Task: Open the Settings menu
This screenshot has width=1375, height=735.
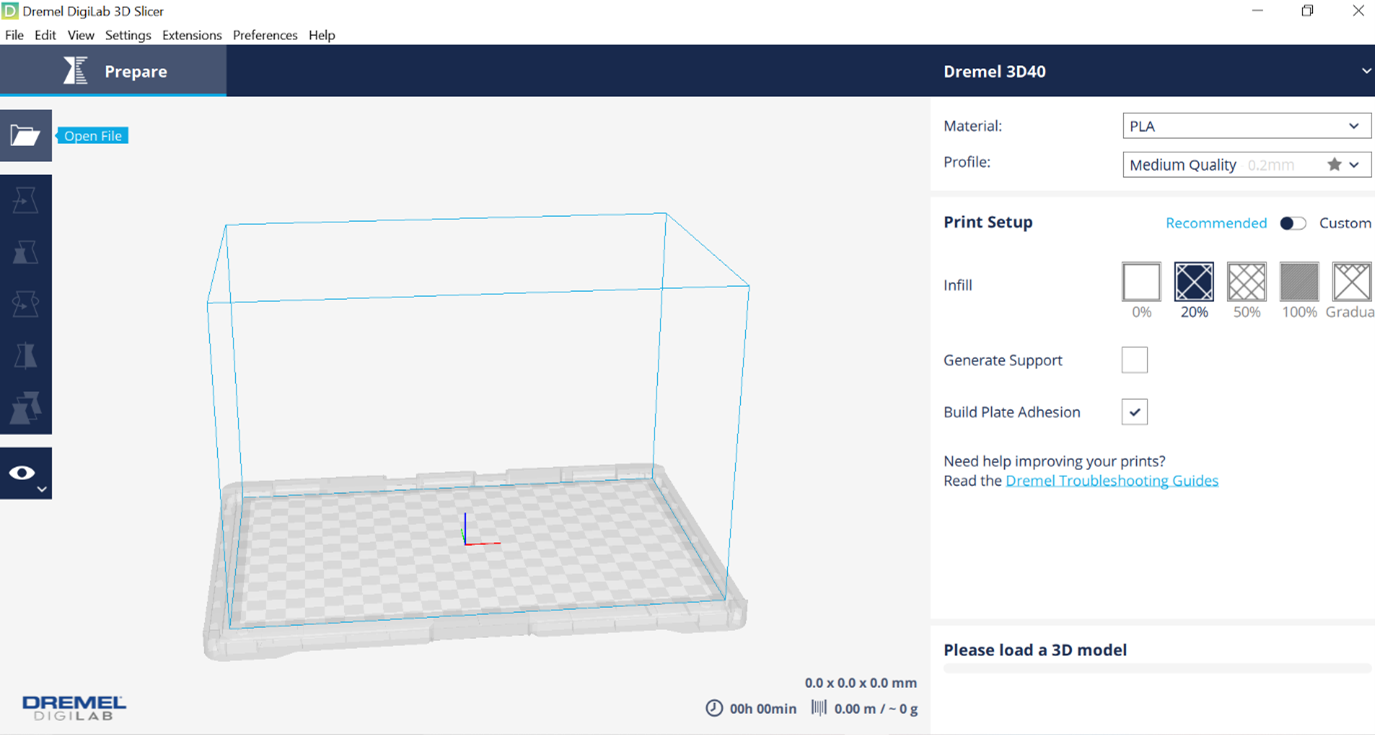Action: coord(128,35)
